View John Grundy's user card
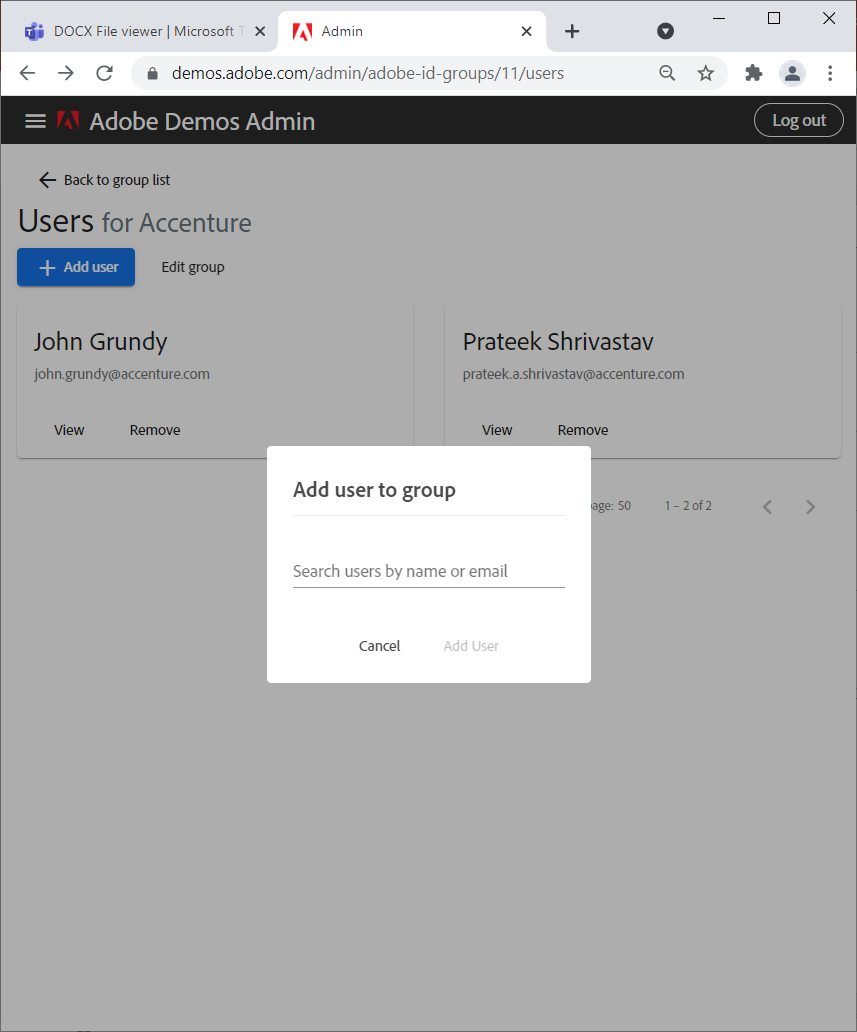 [69, 430]
